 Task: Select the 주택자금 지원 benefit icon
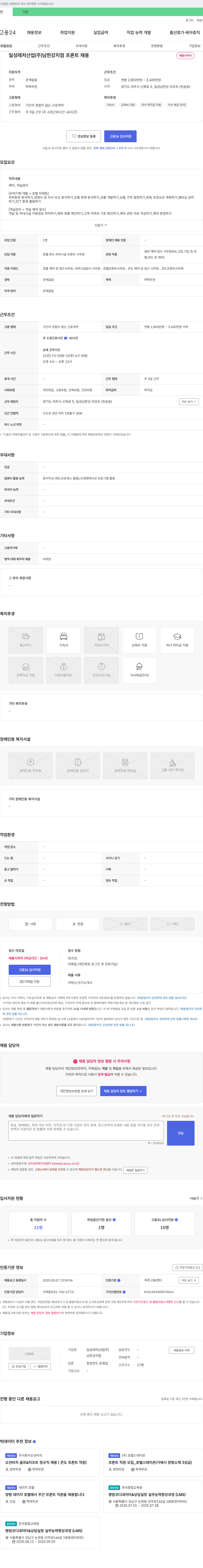tap(26, 670)
